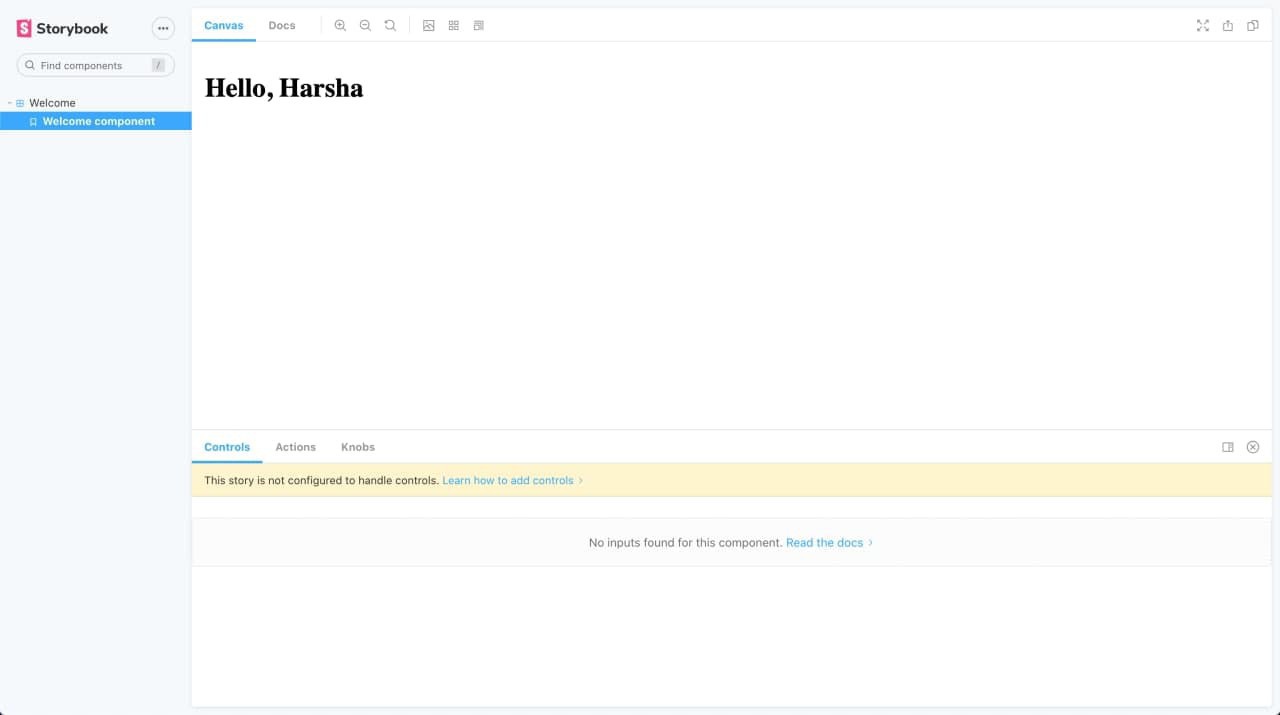Image resolution: width=1280 pixels, height=715 pixels.
Task: Switch to the Knobs tab
Action: coord(357,447)
